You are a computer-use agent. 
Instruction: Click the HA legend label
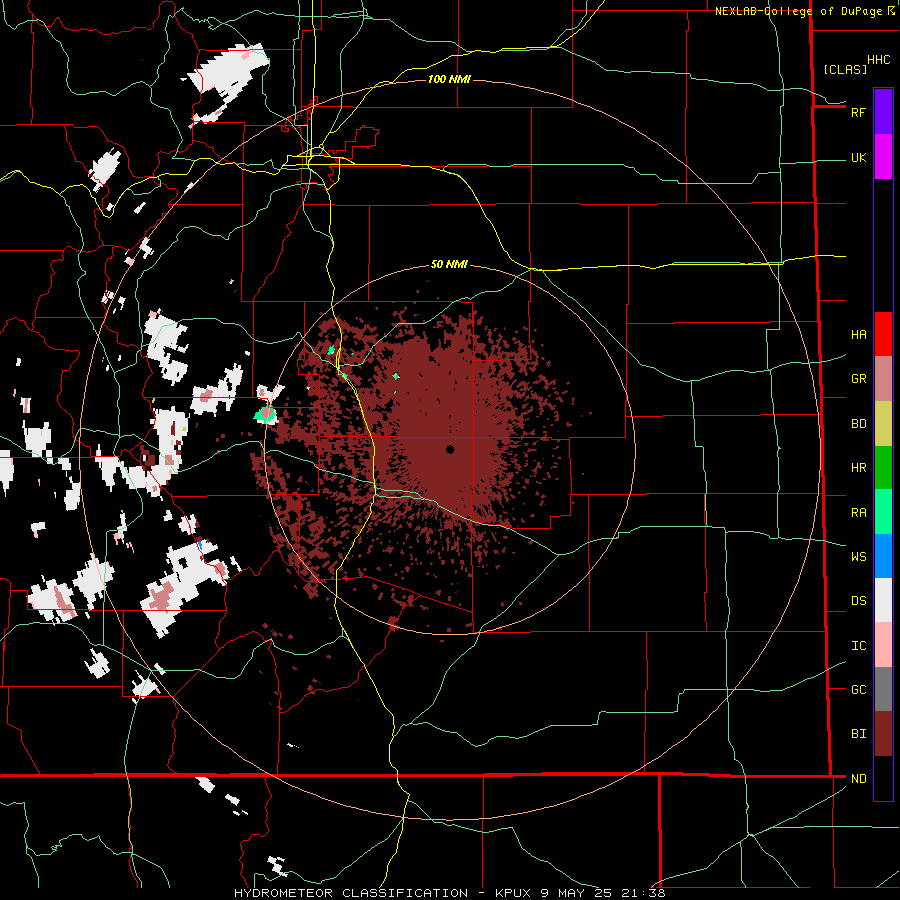click(858, 334)
